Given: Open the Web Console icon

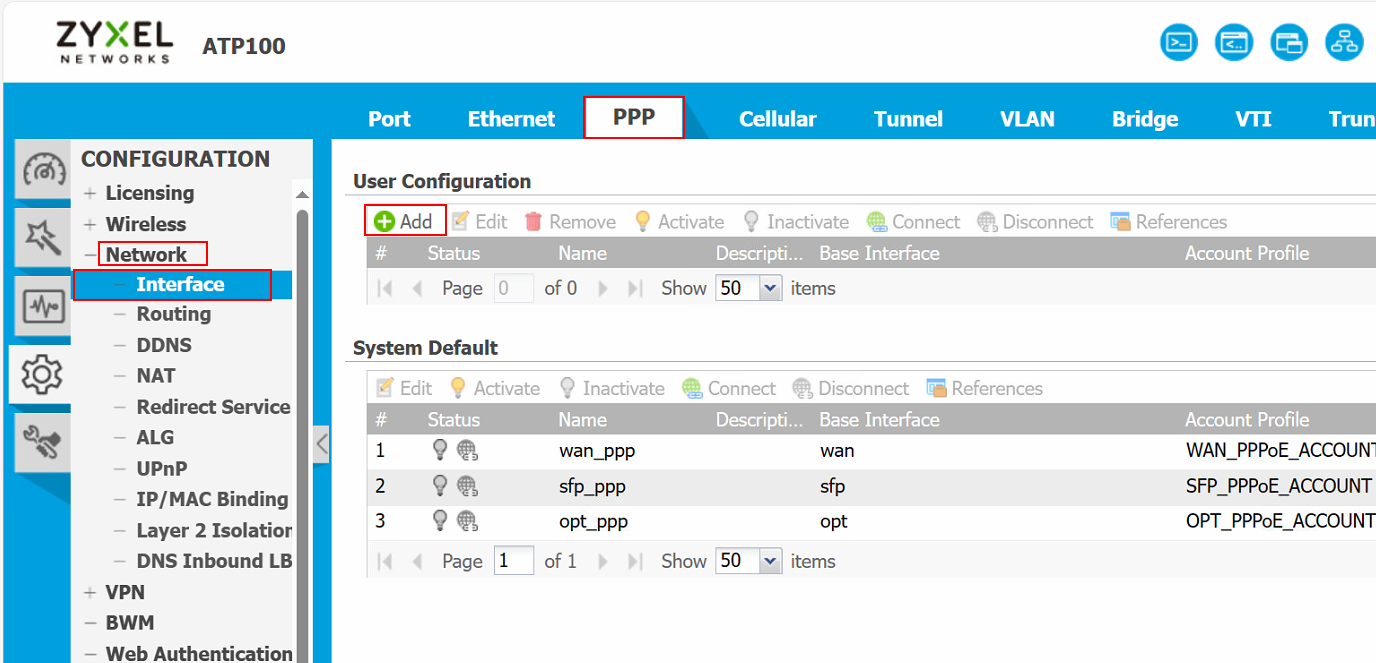Looking at the screenshot, I should pos(1179,42).
